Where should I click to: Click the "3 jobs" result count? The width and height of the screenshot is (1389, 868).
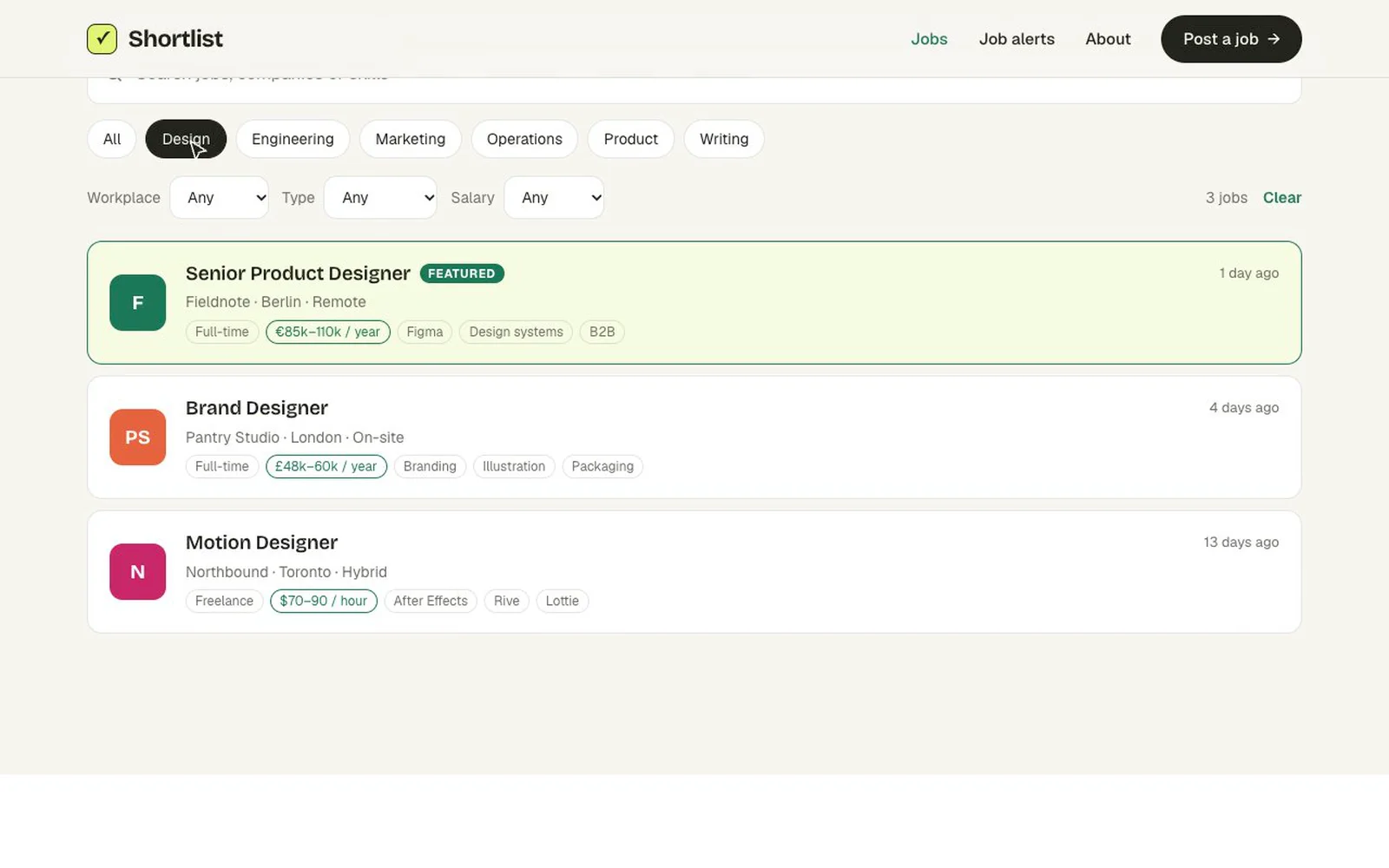click(x=1227, y=198)
